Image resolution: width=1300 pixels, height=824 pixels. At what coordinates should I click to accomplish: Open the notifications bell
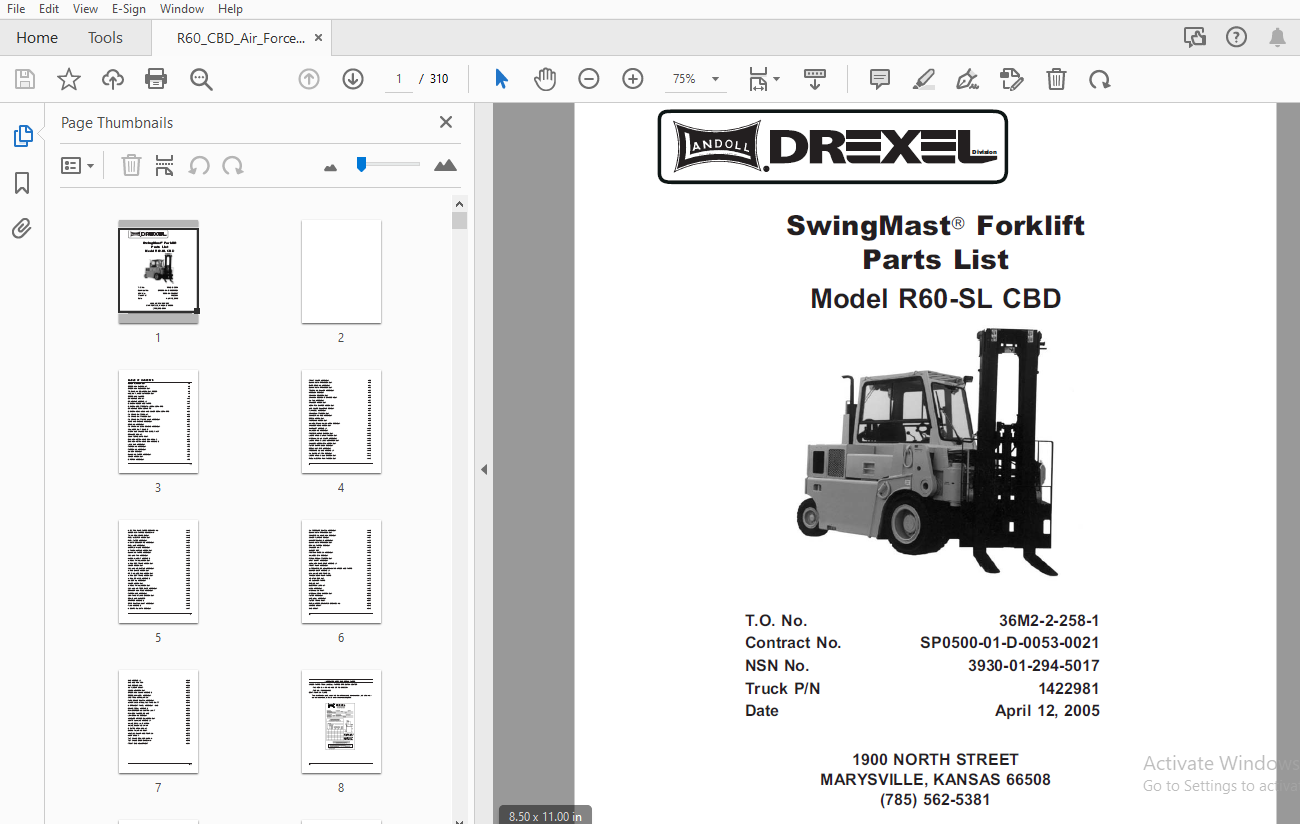[1277, 38]
